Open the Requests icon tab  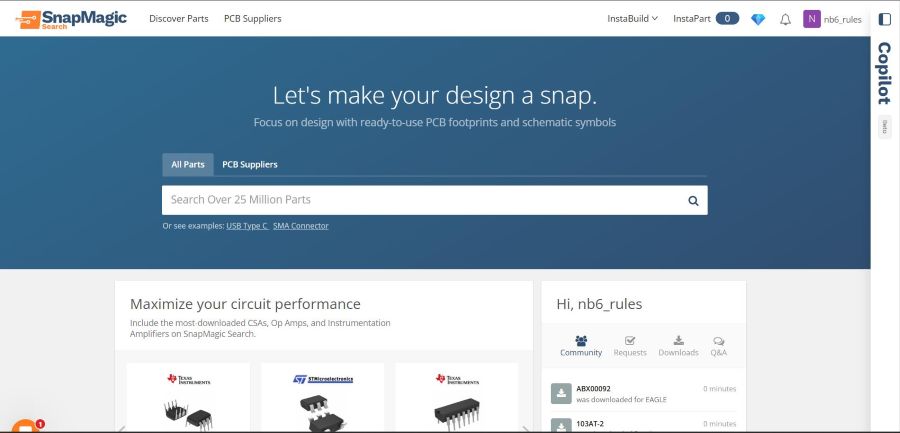coord(630,345)
